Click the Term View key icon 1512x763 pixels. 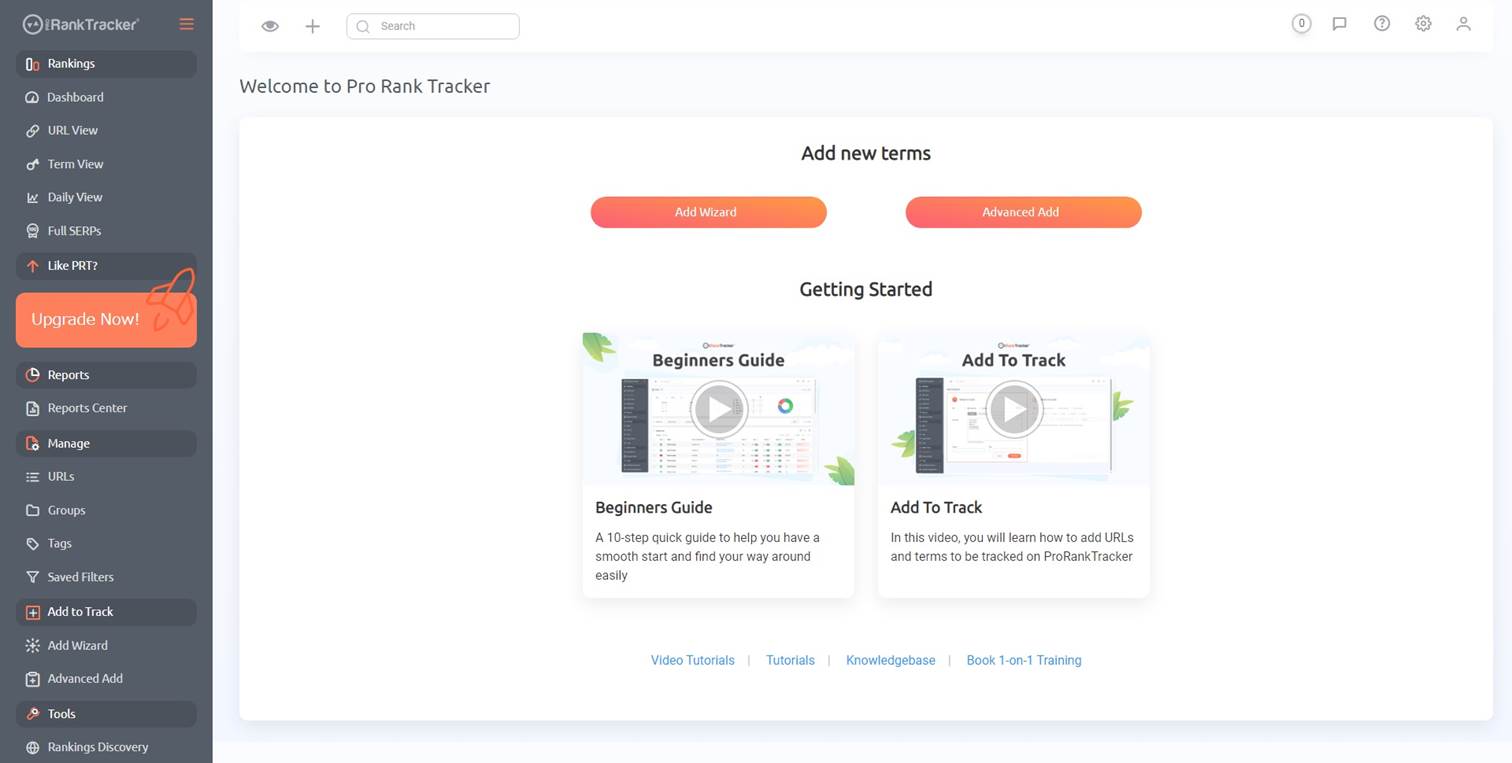(33, 164)
